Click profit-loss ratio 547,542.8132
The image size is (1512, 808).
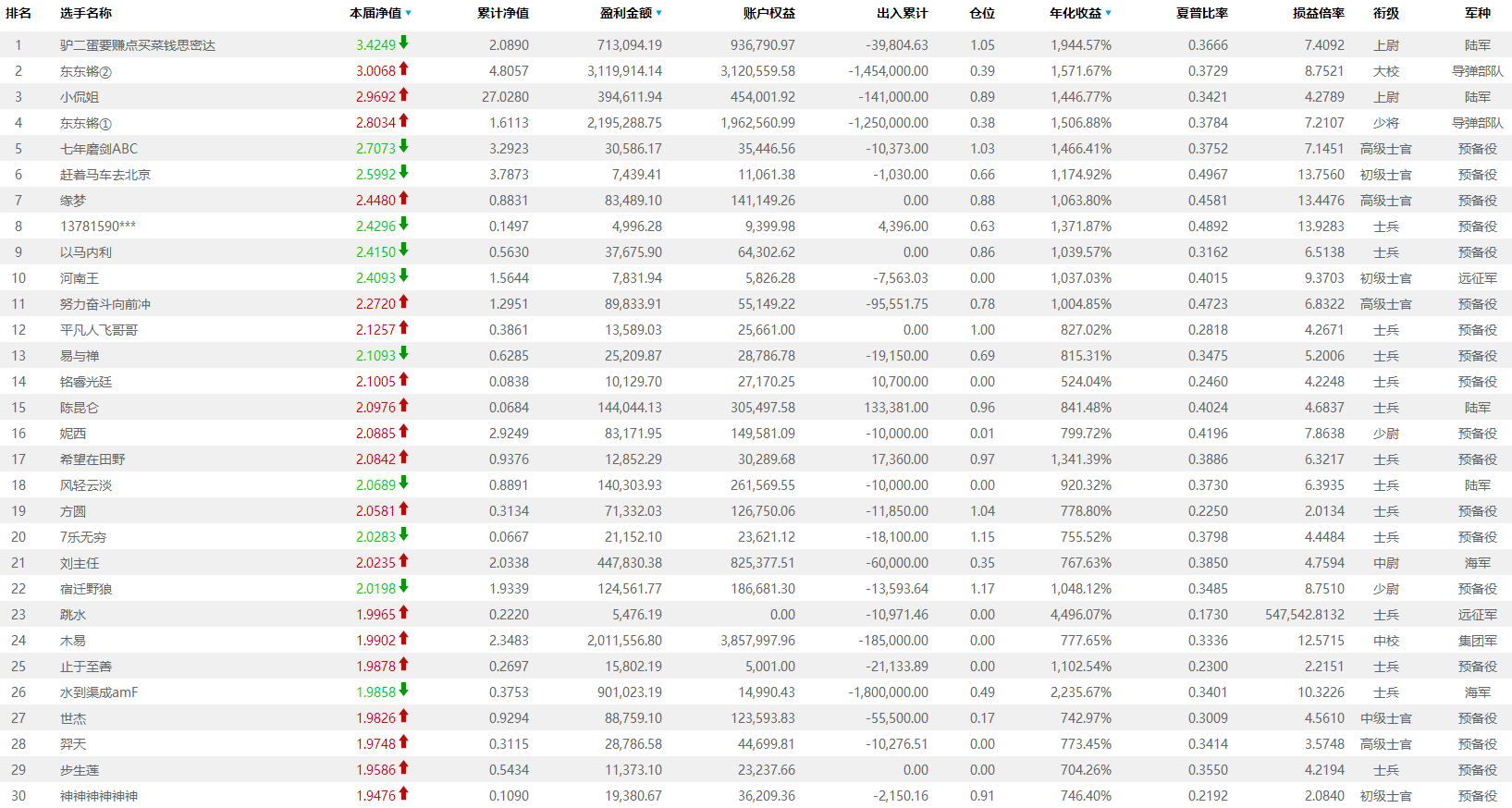click(x=1305, y=615)
